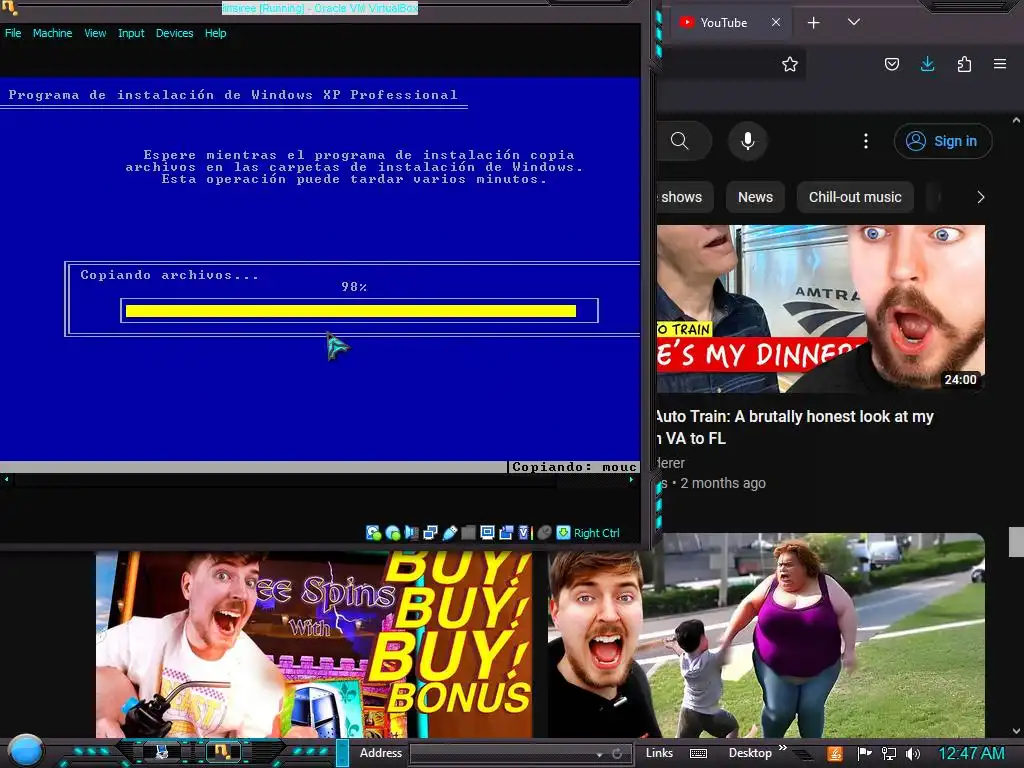Click the network adapters icon in VirtualBox status bar
1024x768 pixels.
pos(430,533)
